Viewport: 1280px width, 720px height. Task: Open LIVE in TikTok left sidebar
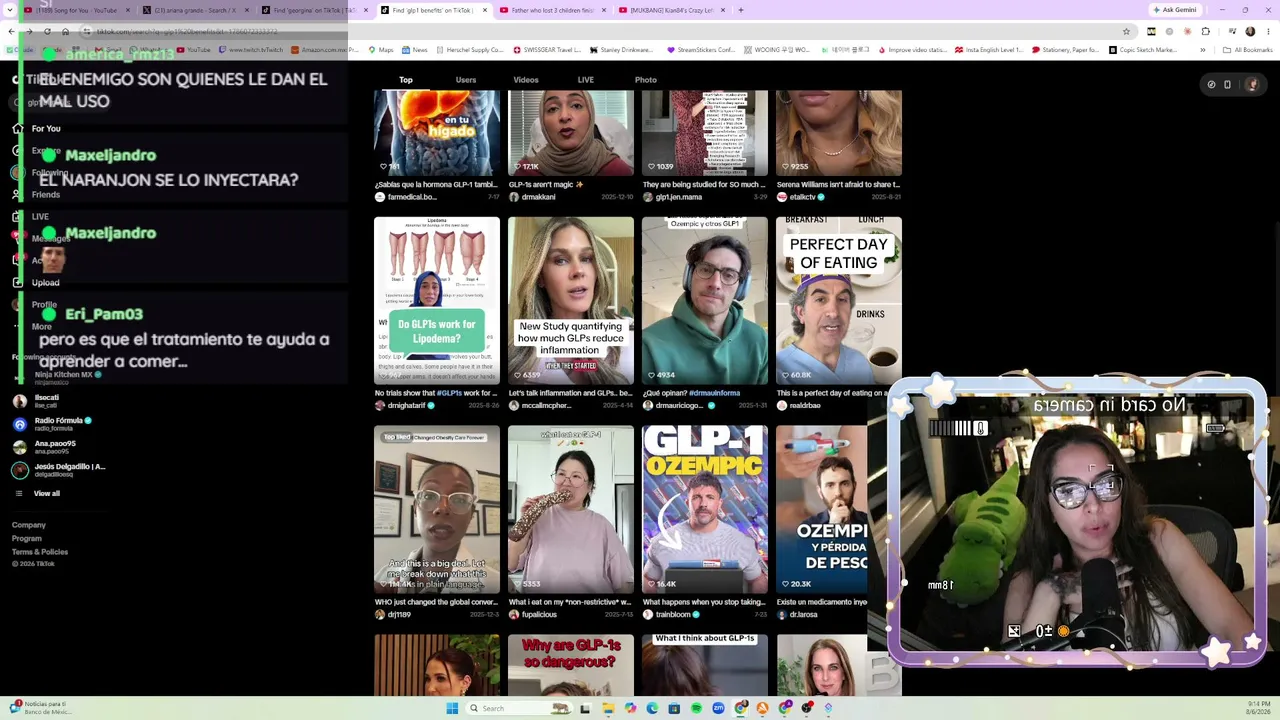point(40,216)
